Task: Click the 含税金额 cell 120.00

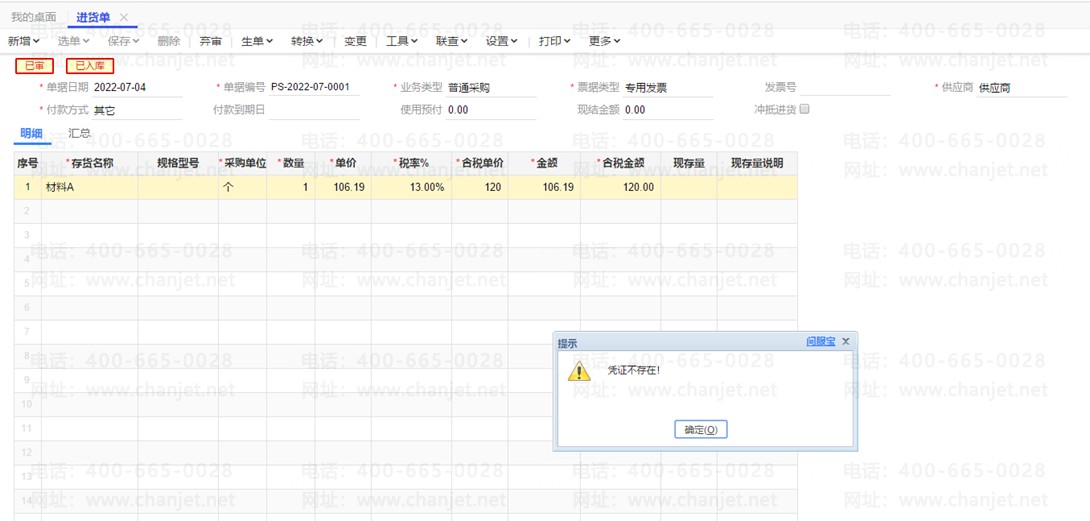Action: coord(621,187)
